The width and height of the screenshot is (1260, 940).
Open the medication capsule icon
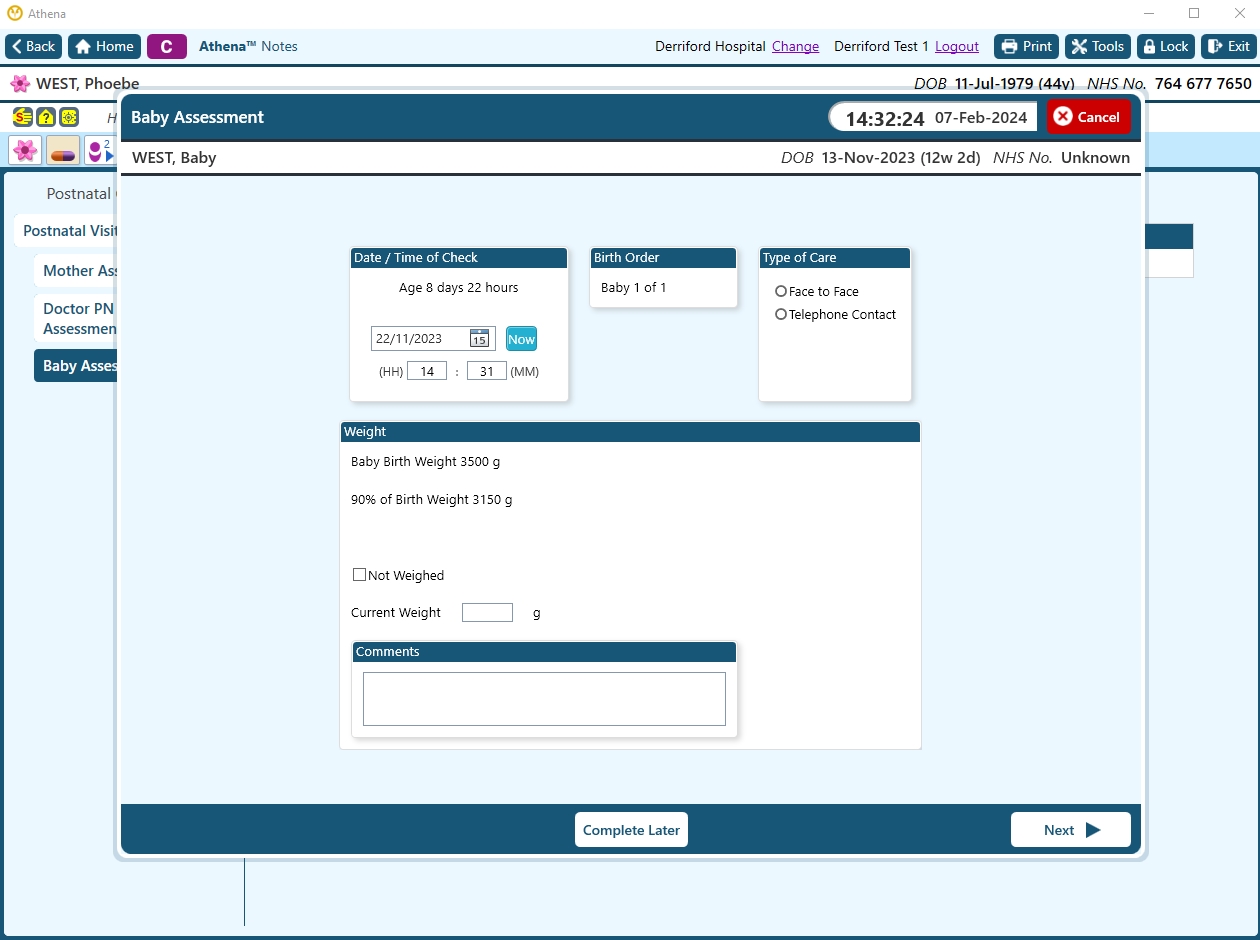63,151
